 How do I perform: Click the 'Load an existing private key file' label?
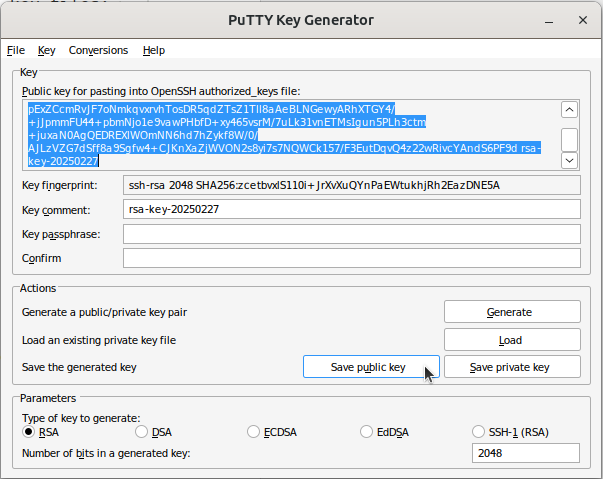(99, 340)
